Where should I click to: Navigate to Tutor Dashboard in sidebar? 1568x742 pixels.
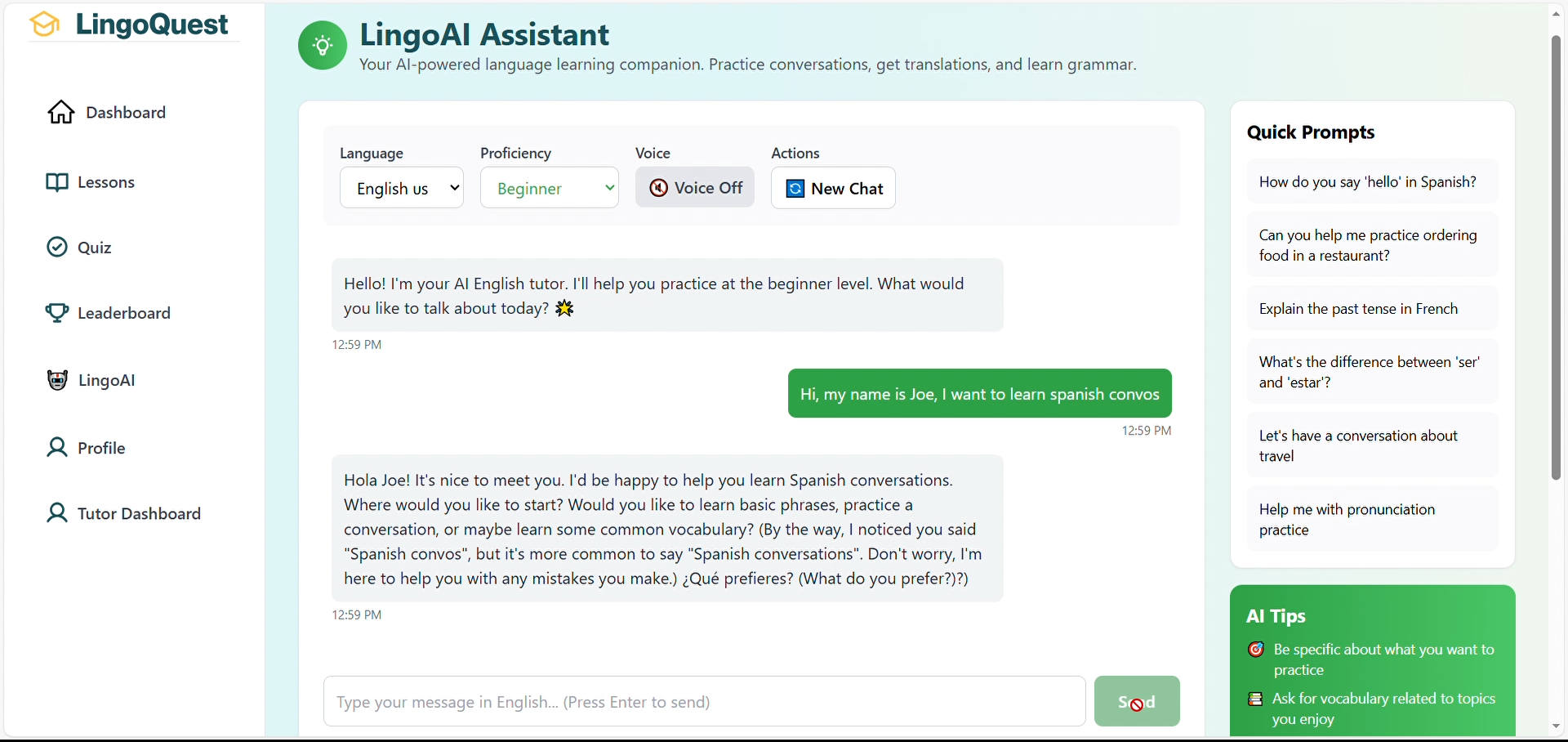pos(139,514)
